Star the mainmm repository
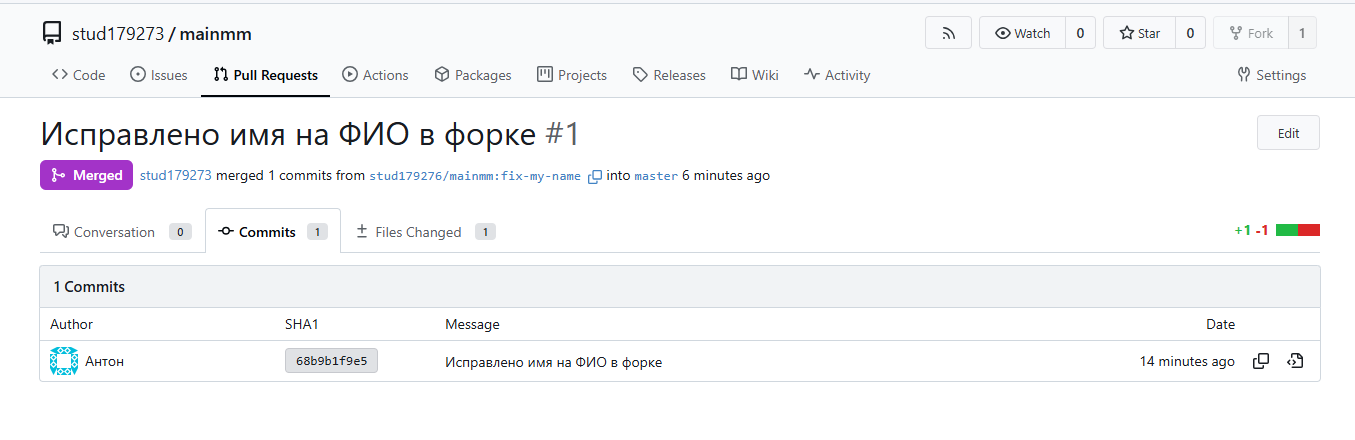Image resolution: width=1355 pixels, height=440 pixels. [x=1139, y=33]
